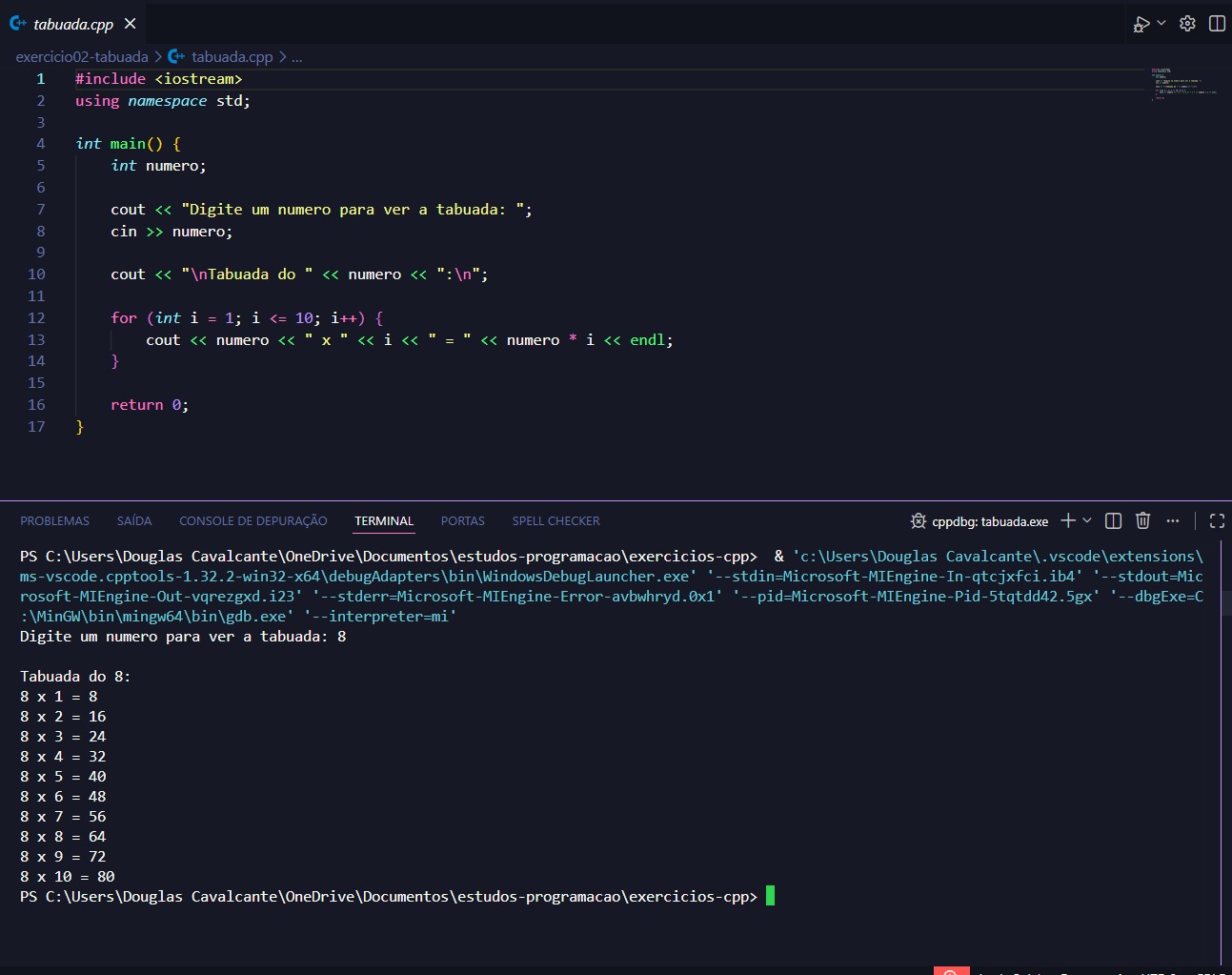
Task: Split the editor to the right
Action: coord(1217,24)
